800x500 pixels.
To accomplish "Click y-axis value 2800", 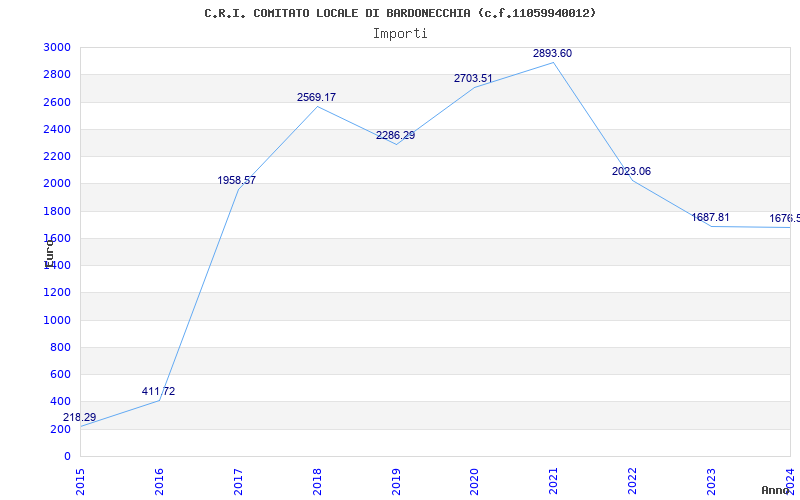I will [x=58, y=74].
